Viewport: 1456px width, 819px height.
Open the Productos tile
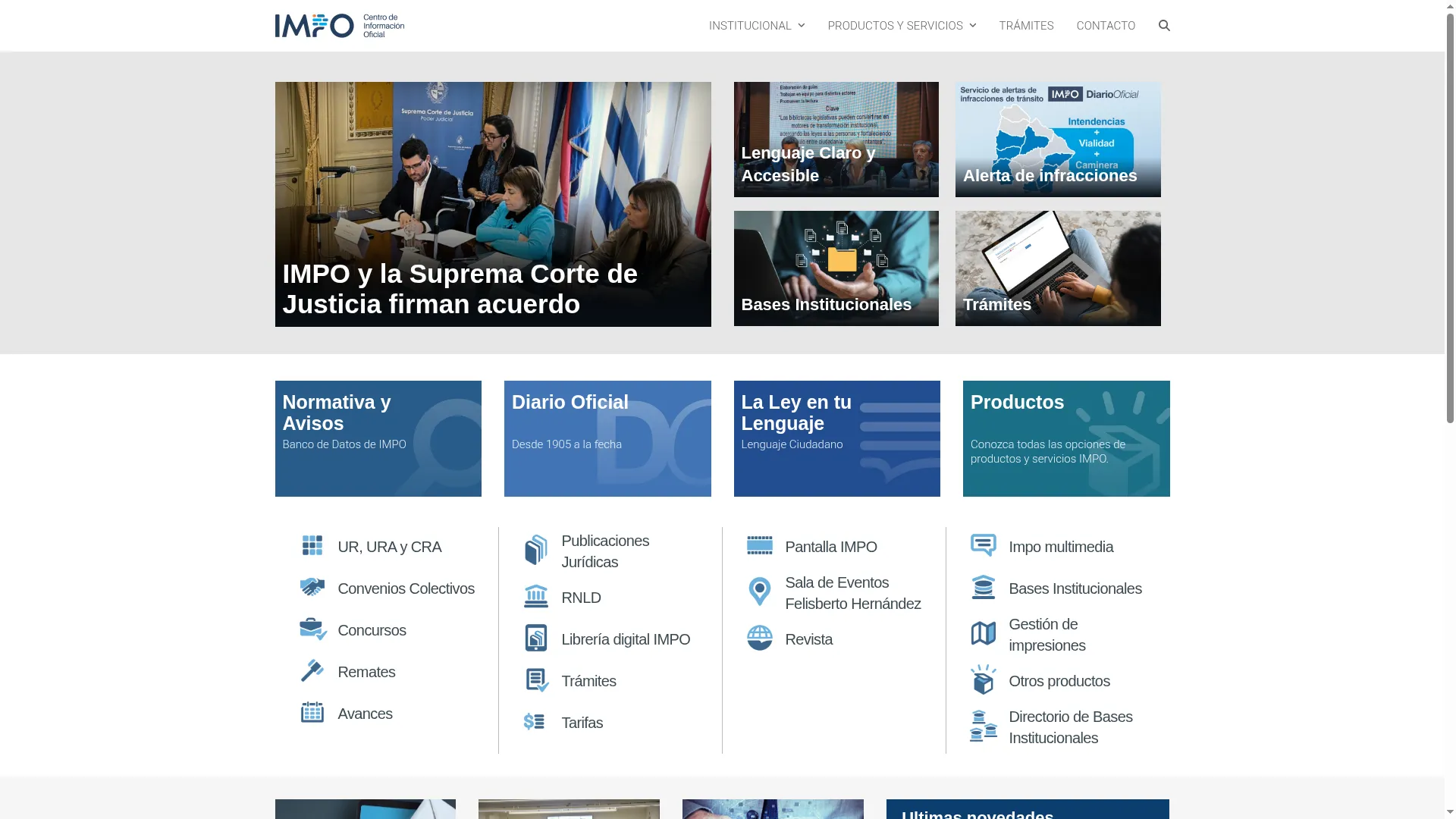(1066, 438)
